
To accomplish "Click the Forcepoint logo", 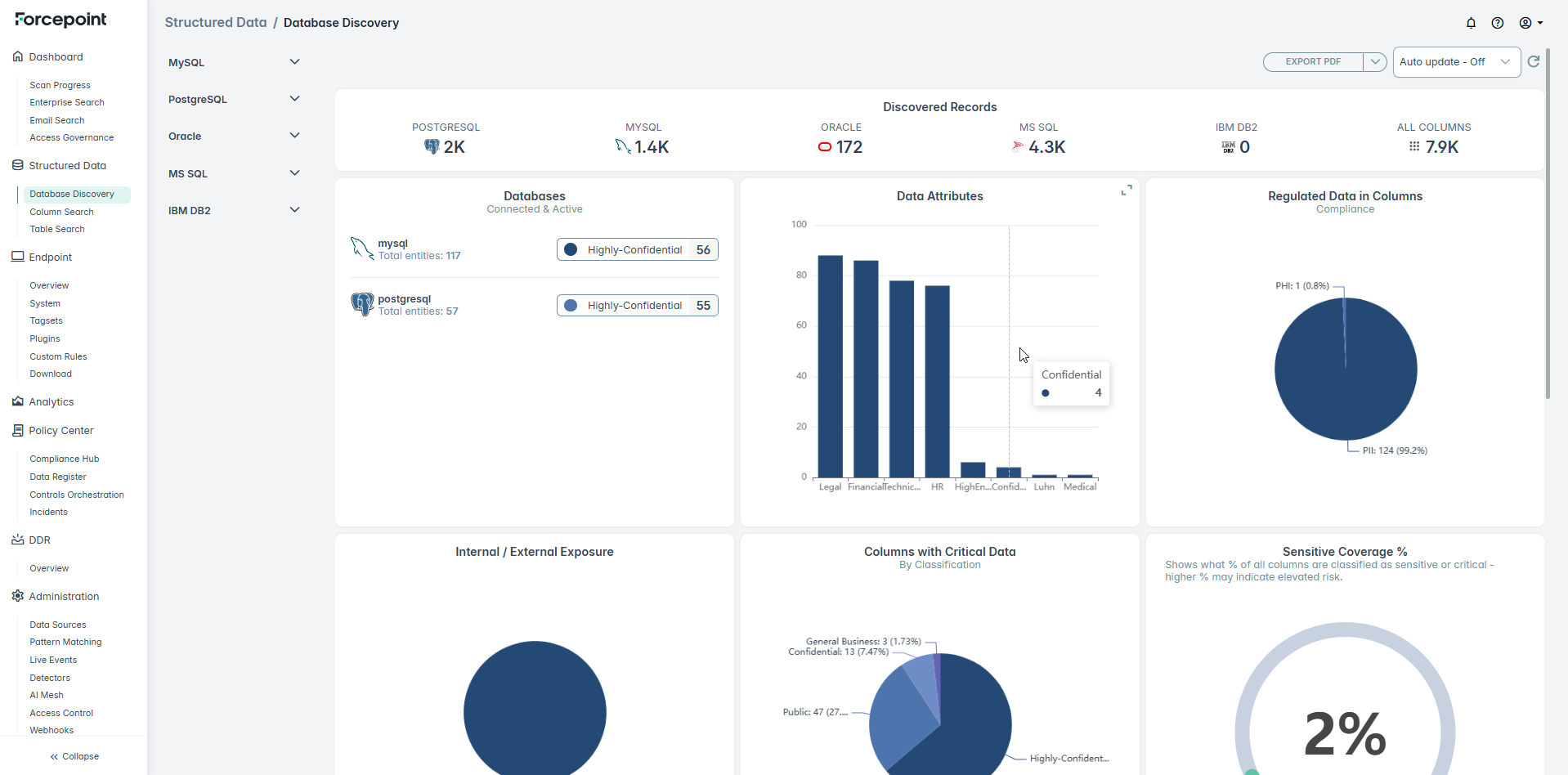I will [60, 20].
